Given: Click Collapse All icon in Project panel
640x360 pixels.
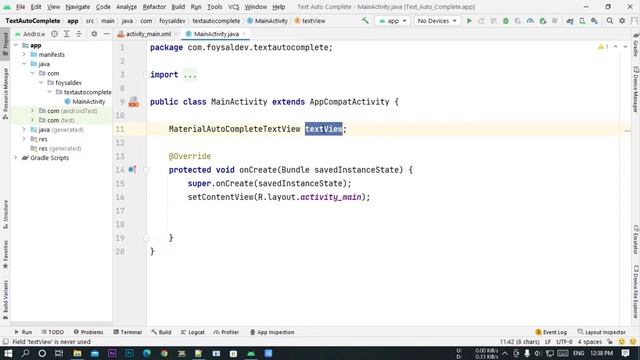Looking at the screenshot, I should click(x=79, y=34).
